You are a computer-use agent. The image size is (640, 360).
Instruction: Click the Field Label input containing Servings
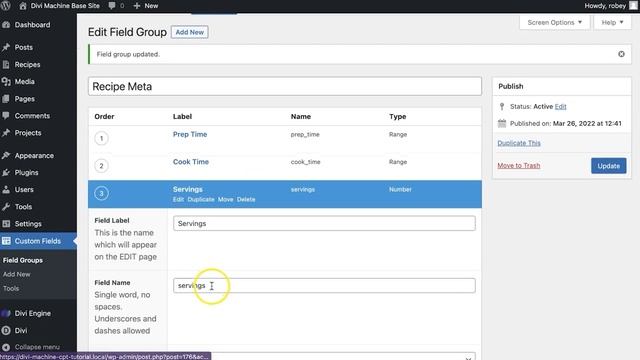[324, 223]
